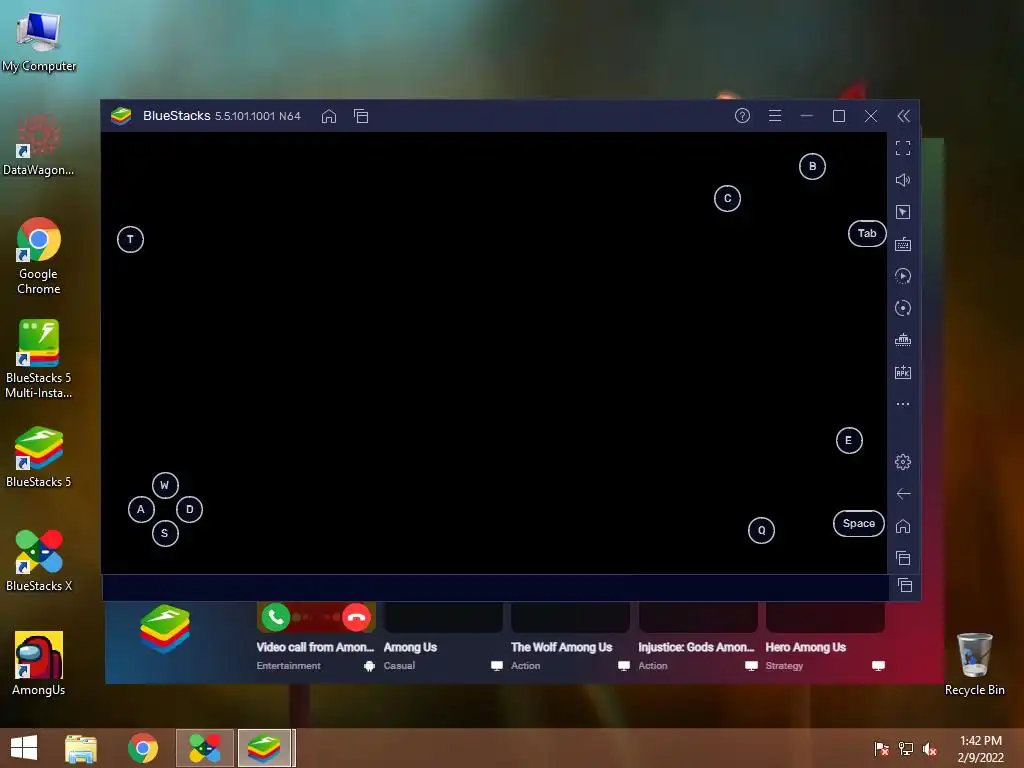Click the C key overlay control
Image resolution: width=1024 pixels, height=768 pixels.
pyautogui.click(x=728, y=199)
